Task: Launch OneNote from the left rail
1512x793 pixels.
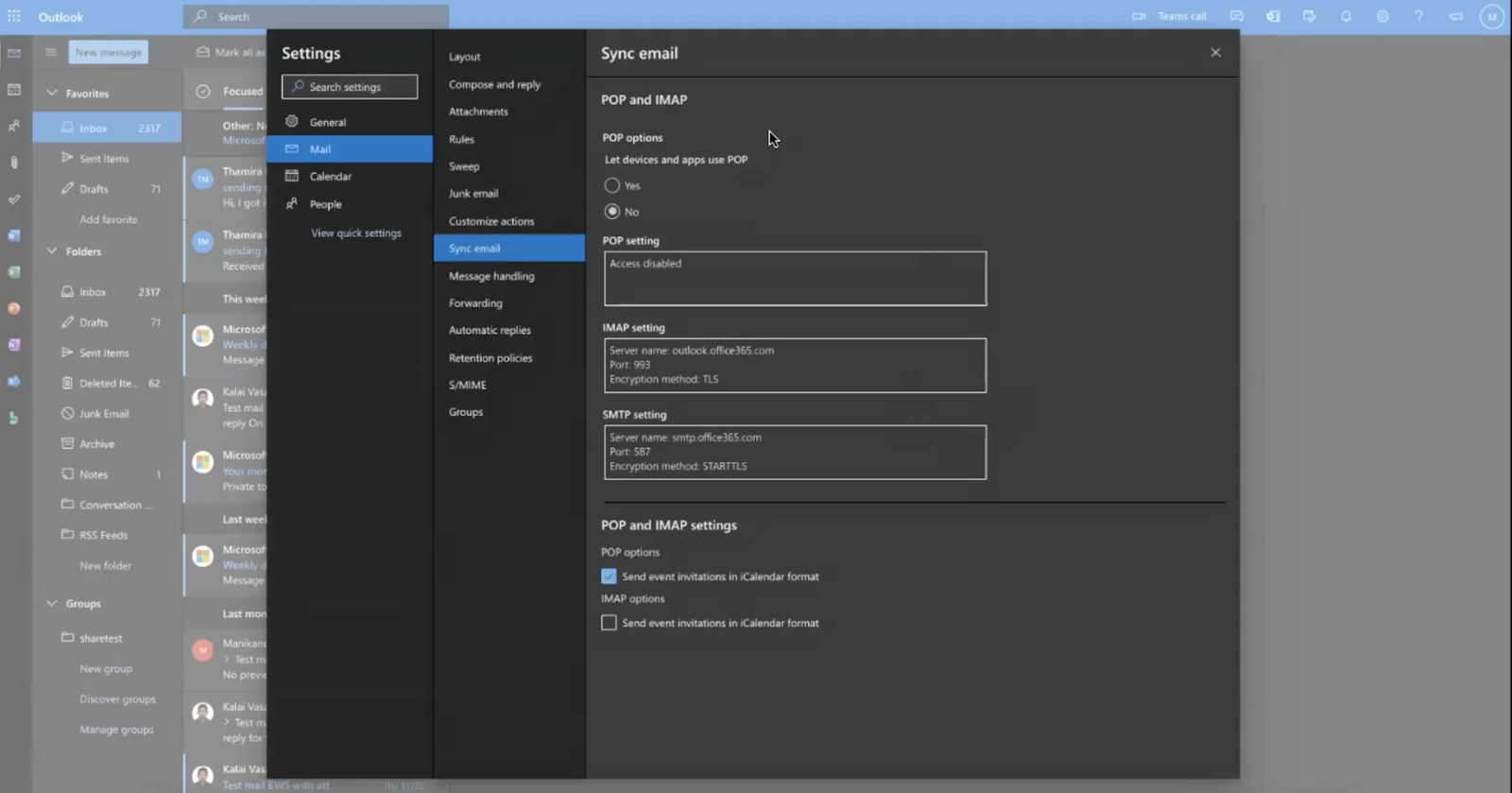Action: (14, 345)
